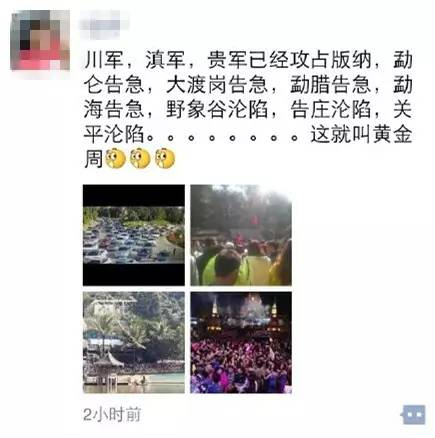This screenshot has height=438, width=435.
Task: Open the palm tree waterside photo
Action: pos(134,342)
